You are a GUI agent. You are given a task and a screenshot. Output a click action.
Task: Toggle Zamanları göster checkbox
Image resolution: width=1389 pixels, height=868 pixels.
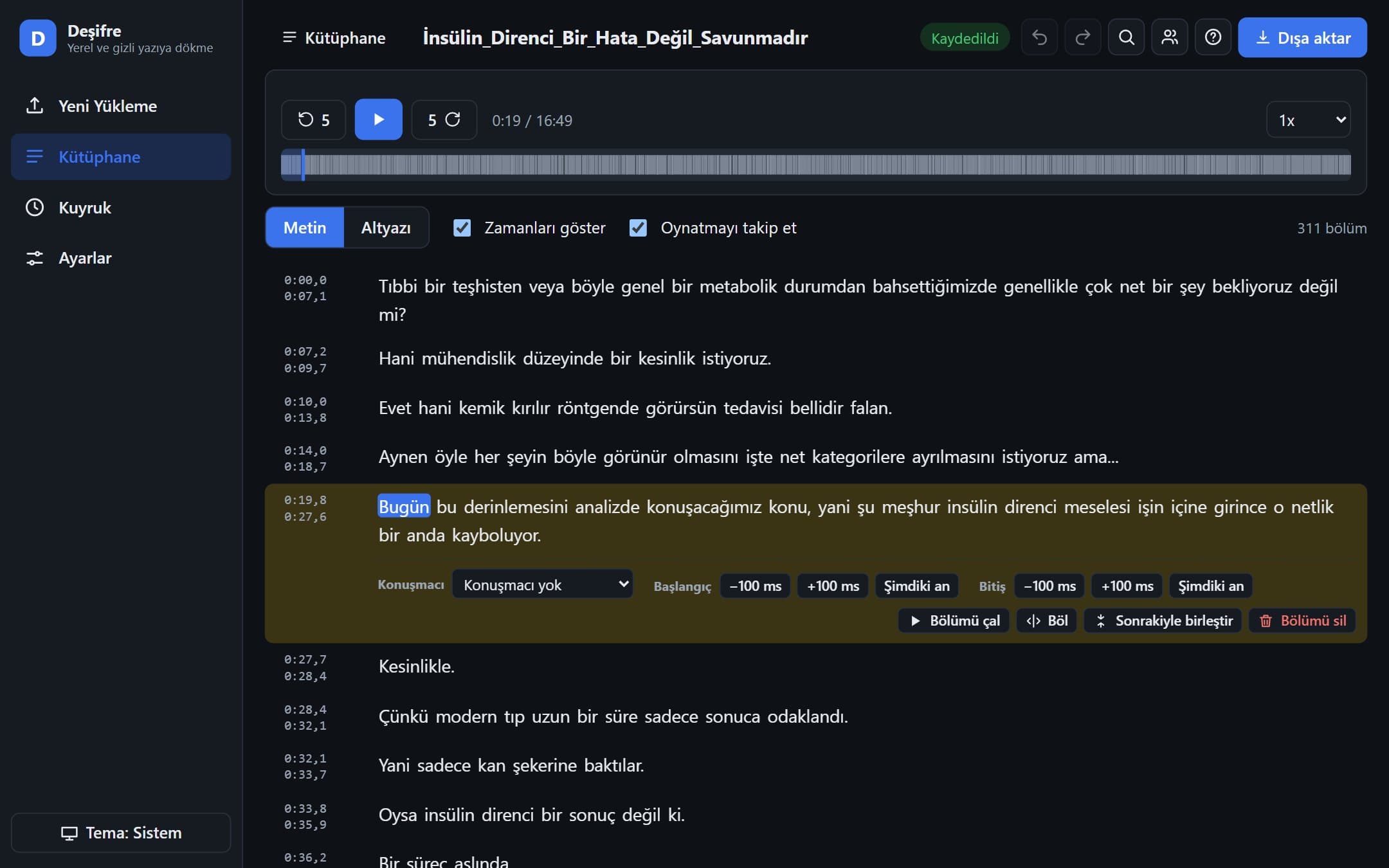click(462, 228)
